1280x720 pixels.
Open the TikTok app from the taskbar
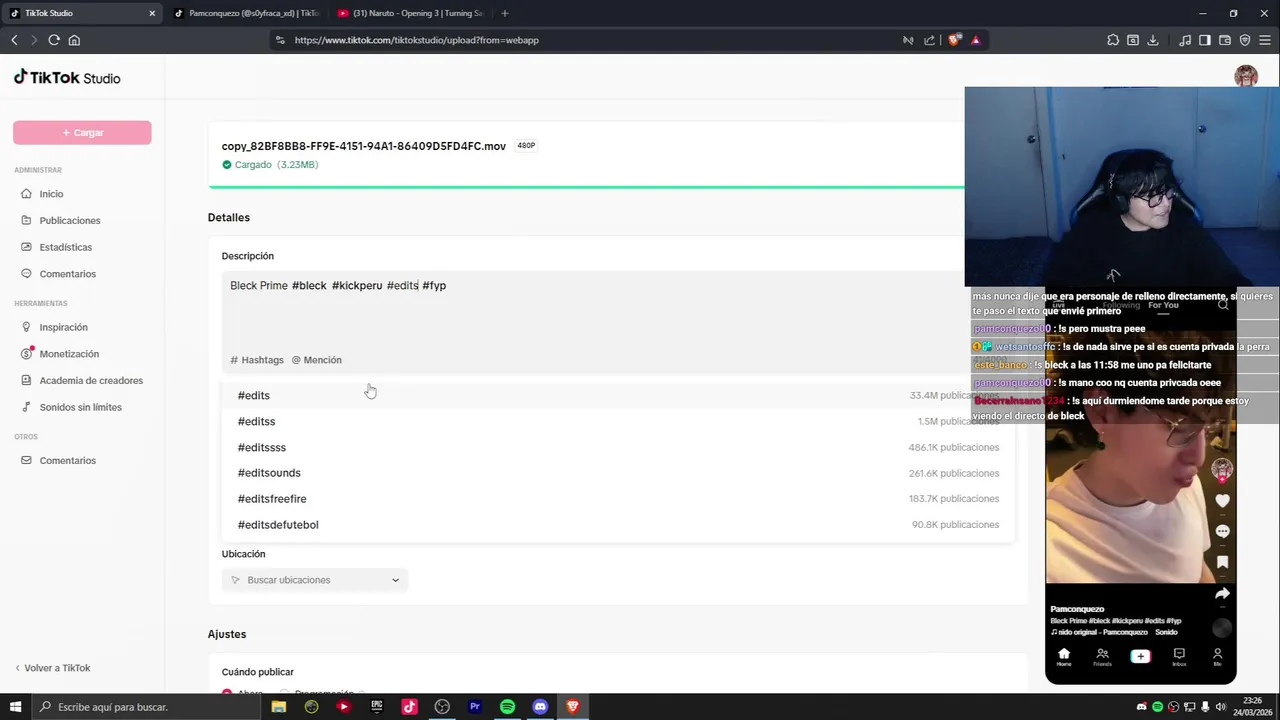point(409,707)
